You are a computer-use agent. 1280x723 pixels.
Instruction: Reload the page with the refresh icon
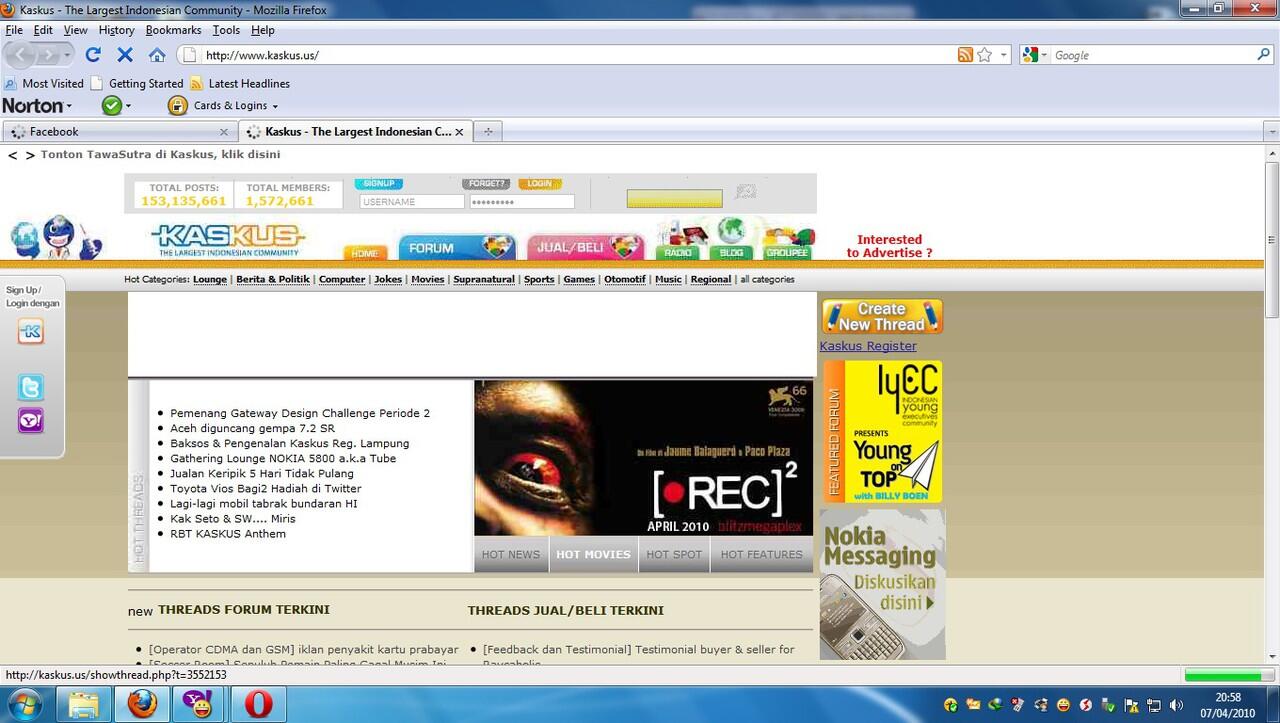pyautogui.click(x=93, y=55)
